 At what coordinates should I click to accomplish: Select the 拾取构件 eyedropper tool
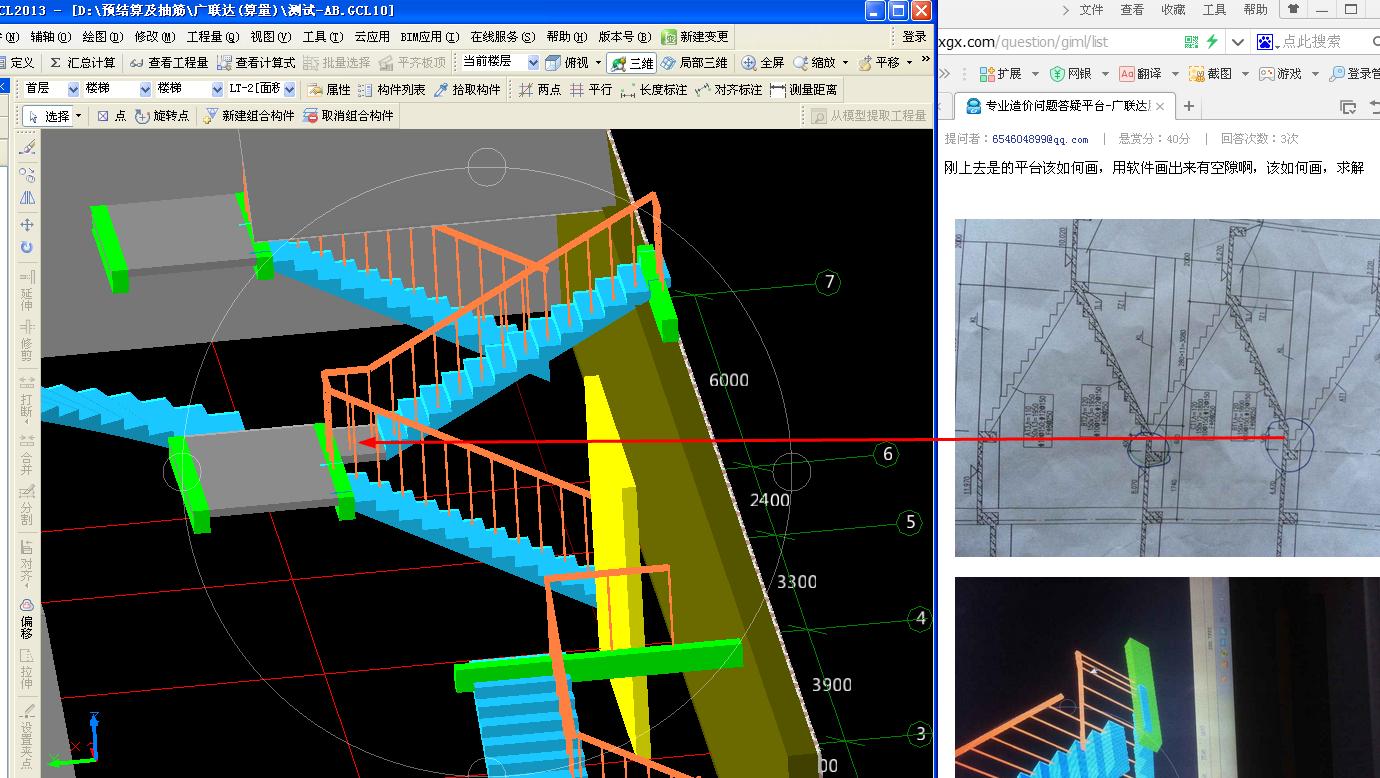467,89
